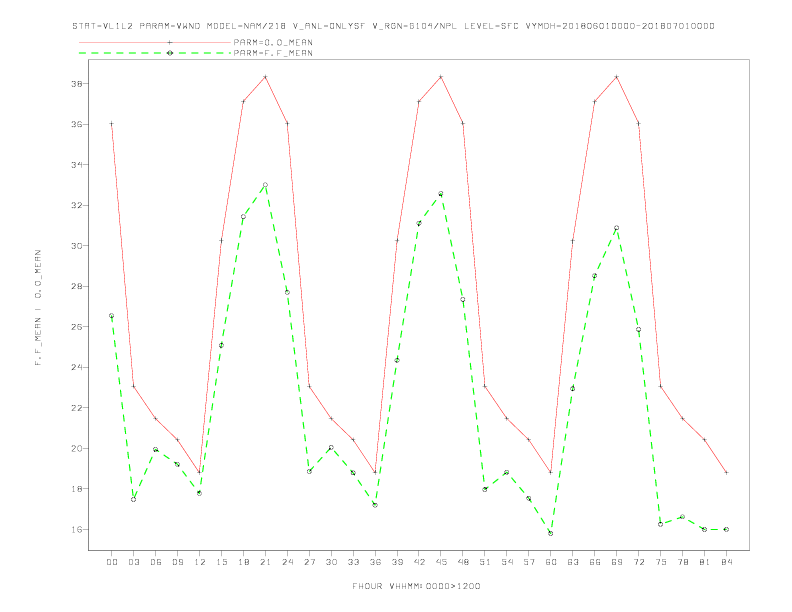Click the green F.F_MEAN circle marker at hour 45
Image resolution: width=792 pixels, height=612 pixels.
pos(441,194)
